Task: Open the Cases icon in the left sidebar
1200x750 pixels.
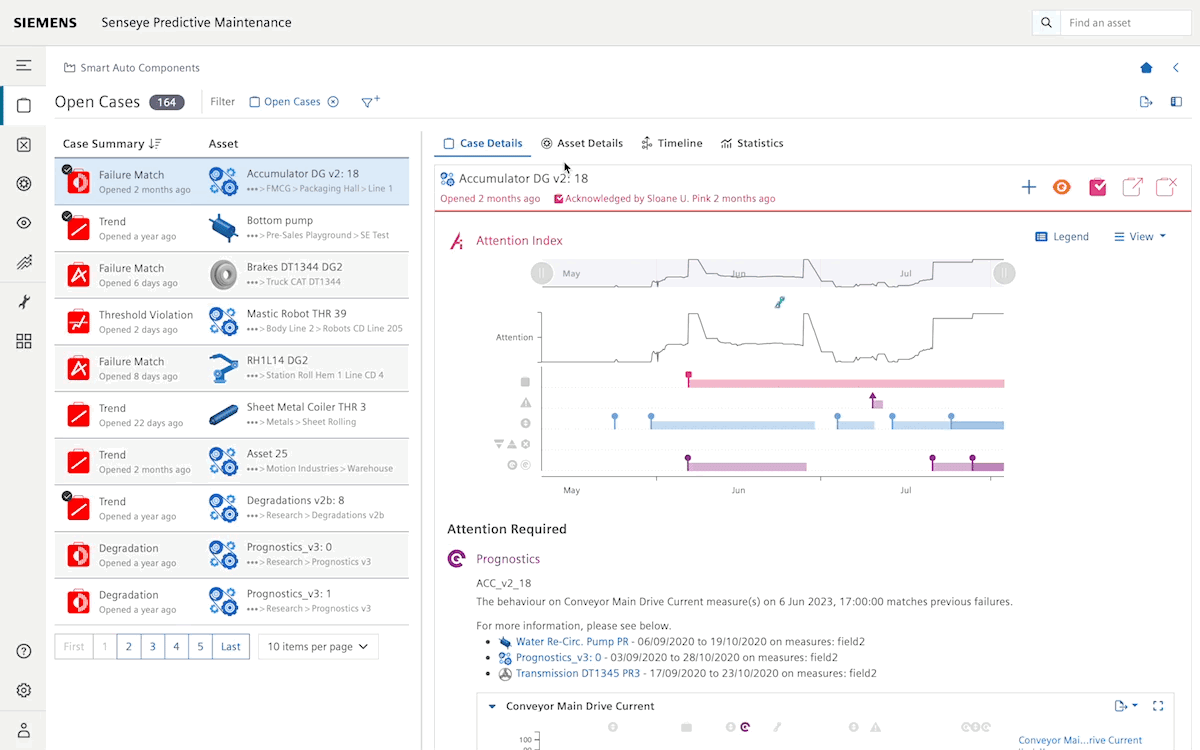Action: click(24, 104)
